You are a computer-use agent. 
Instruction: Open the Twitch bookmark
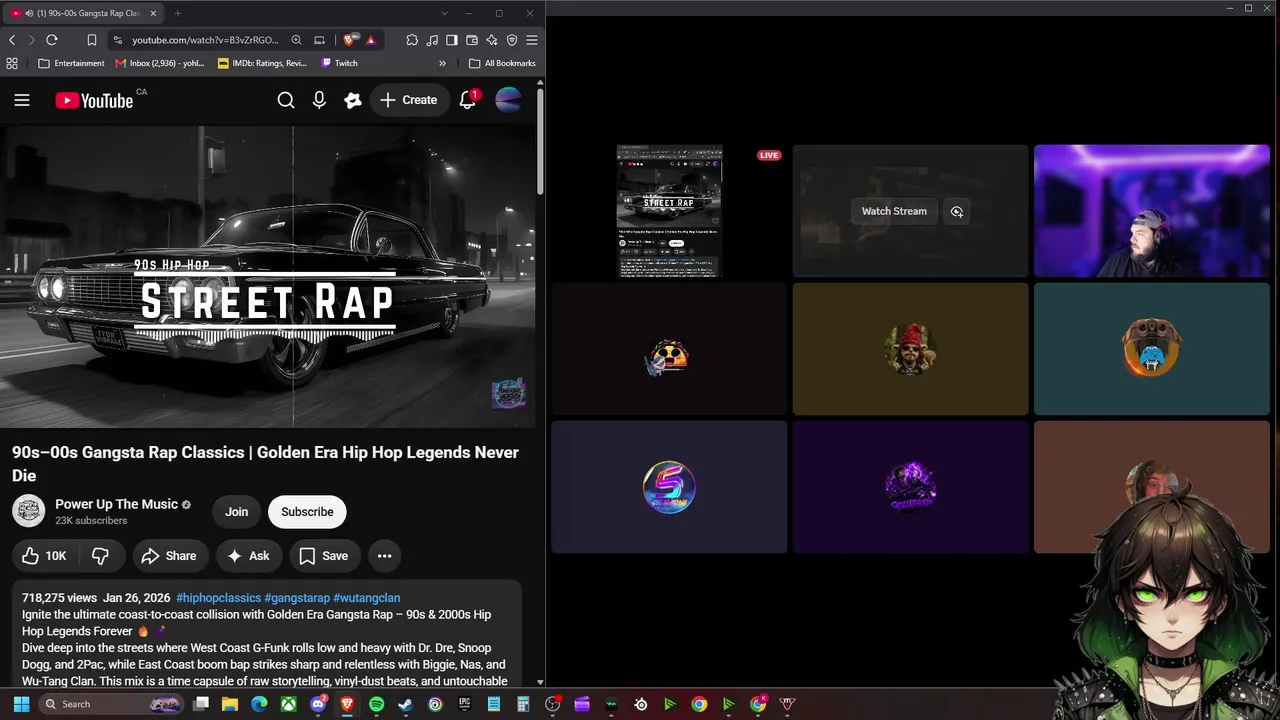tap(340, 63)
